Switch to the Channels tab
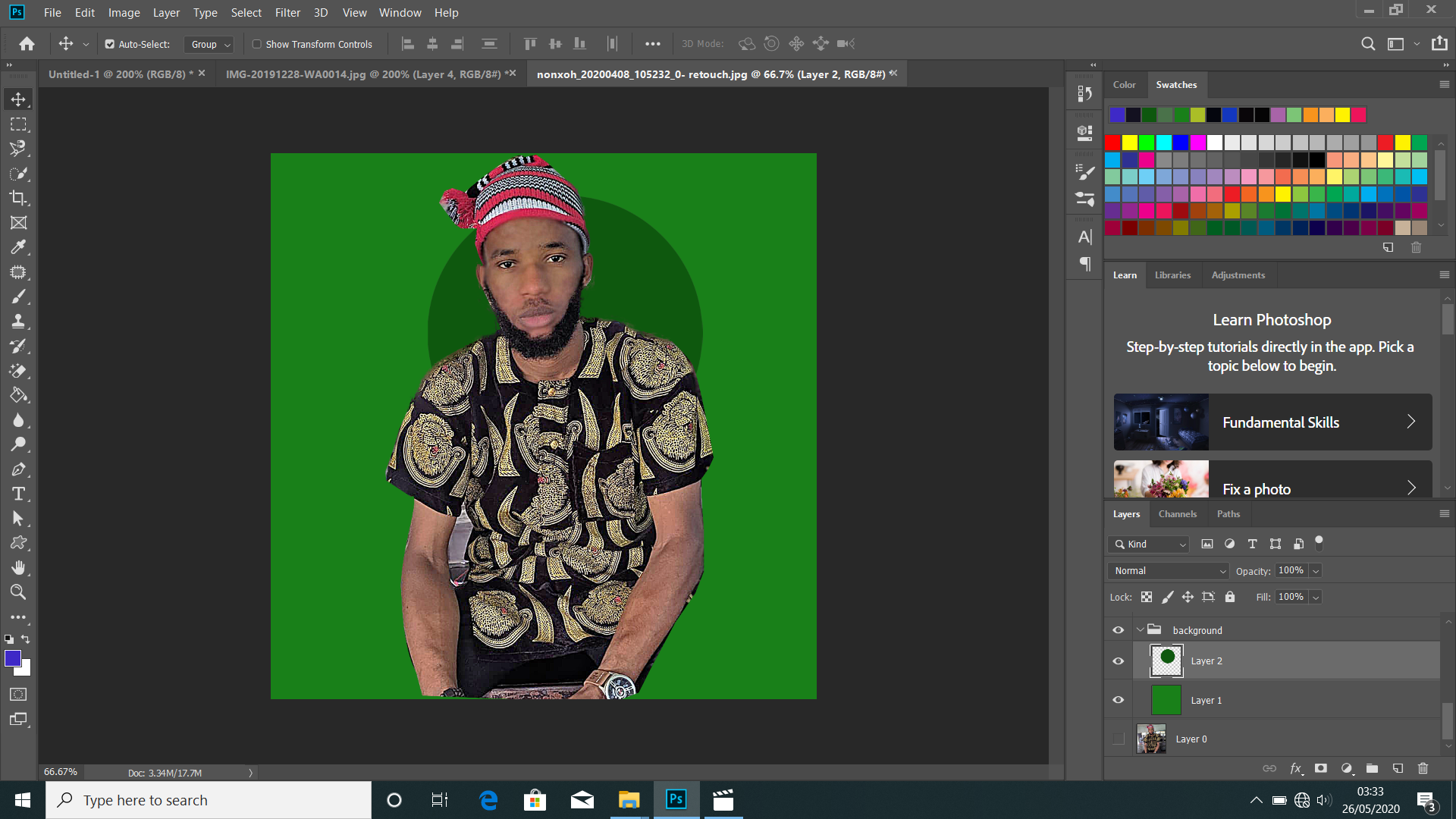 [x=1177, y=513]
